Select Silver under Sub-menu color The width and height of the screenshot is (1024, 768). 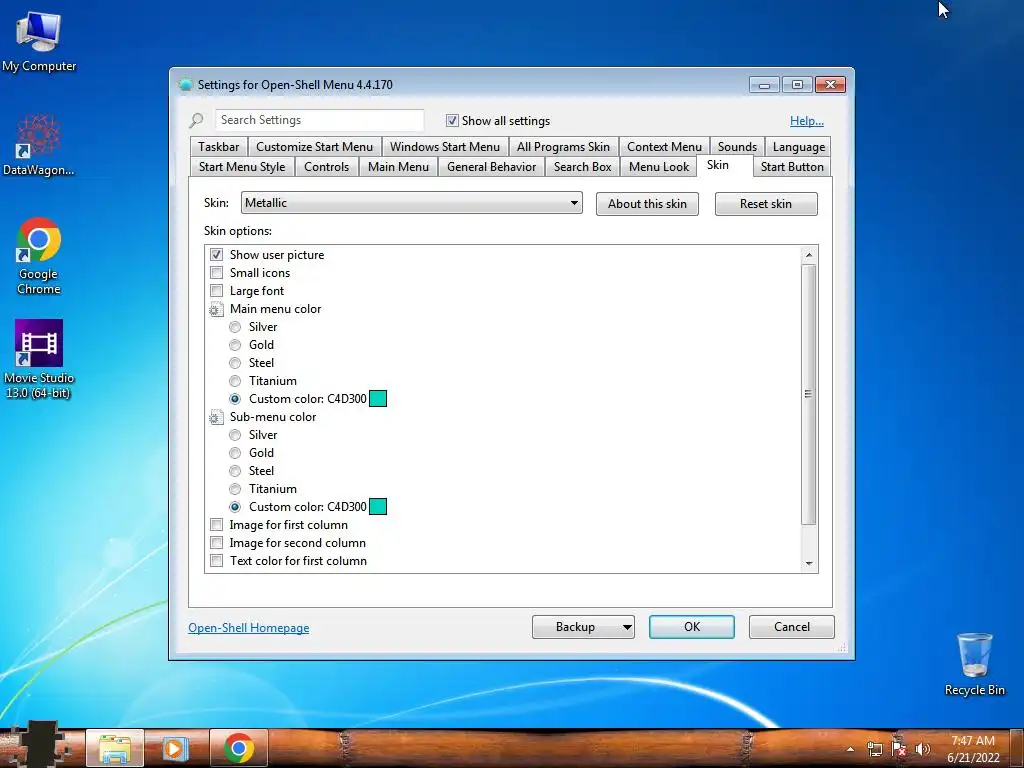pos(235,435)
